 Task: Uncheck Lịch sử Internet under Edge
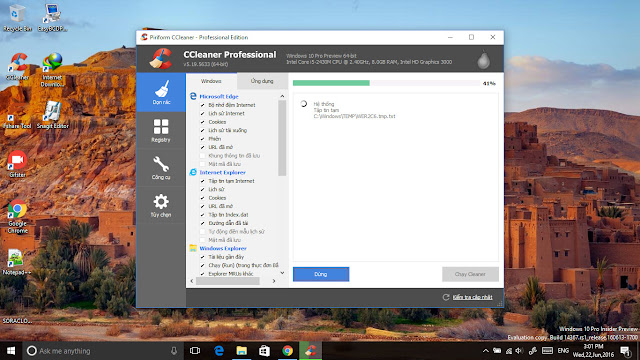coord(202,113)
